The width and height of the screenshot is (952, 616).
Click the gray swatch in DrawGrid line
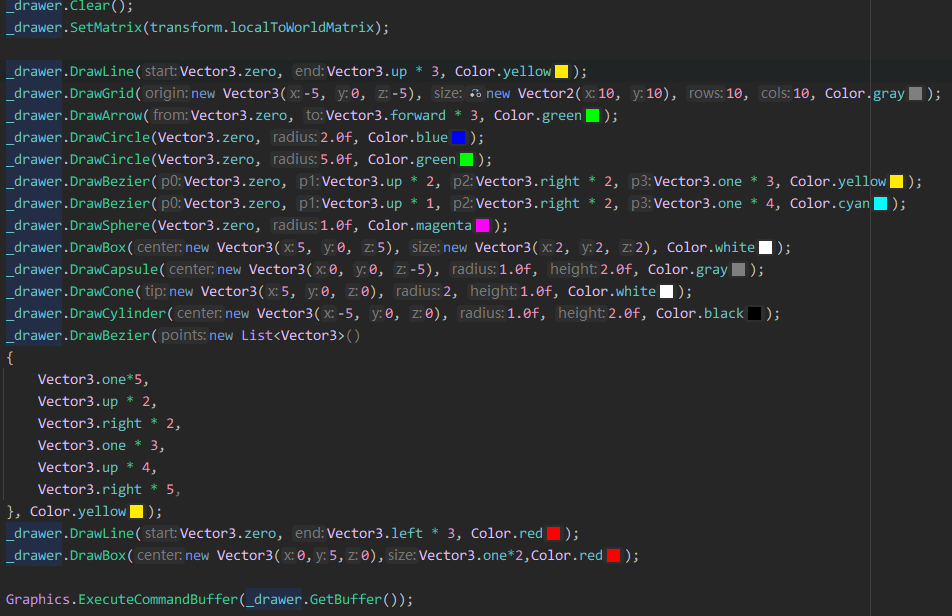[915, 94]
